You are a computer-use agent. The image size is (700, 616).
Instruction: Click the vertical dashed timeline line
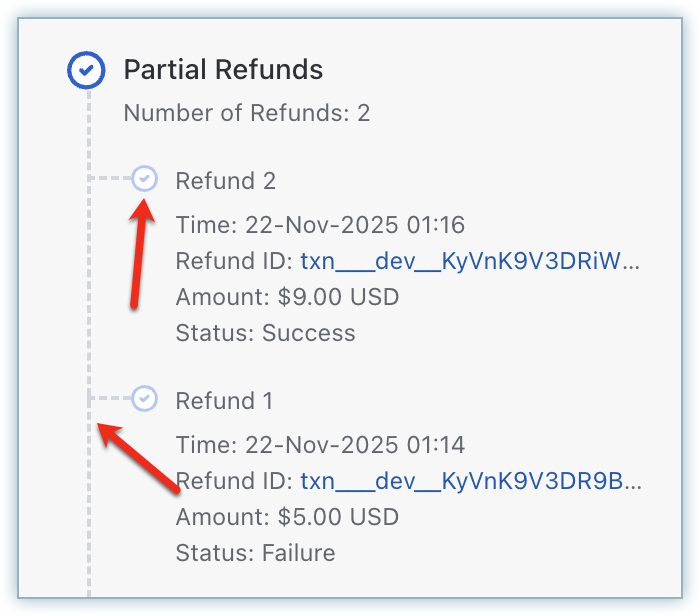[88, 300]
